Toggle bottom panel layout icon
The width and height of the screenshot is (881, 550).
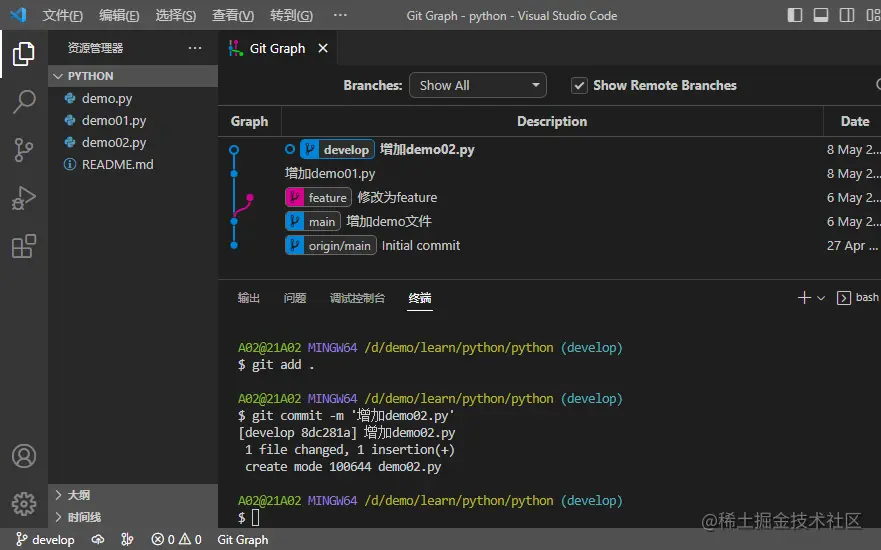pyautogui.click(x=821, y=15)
